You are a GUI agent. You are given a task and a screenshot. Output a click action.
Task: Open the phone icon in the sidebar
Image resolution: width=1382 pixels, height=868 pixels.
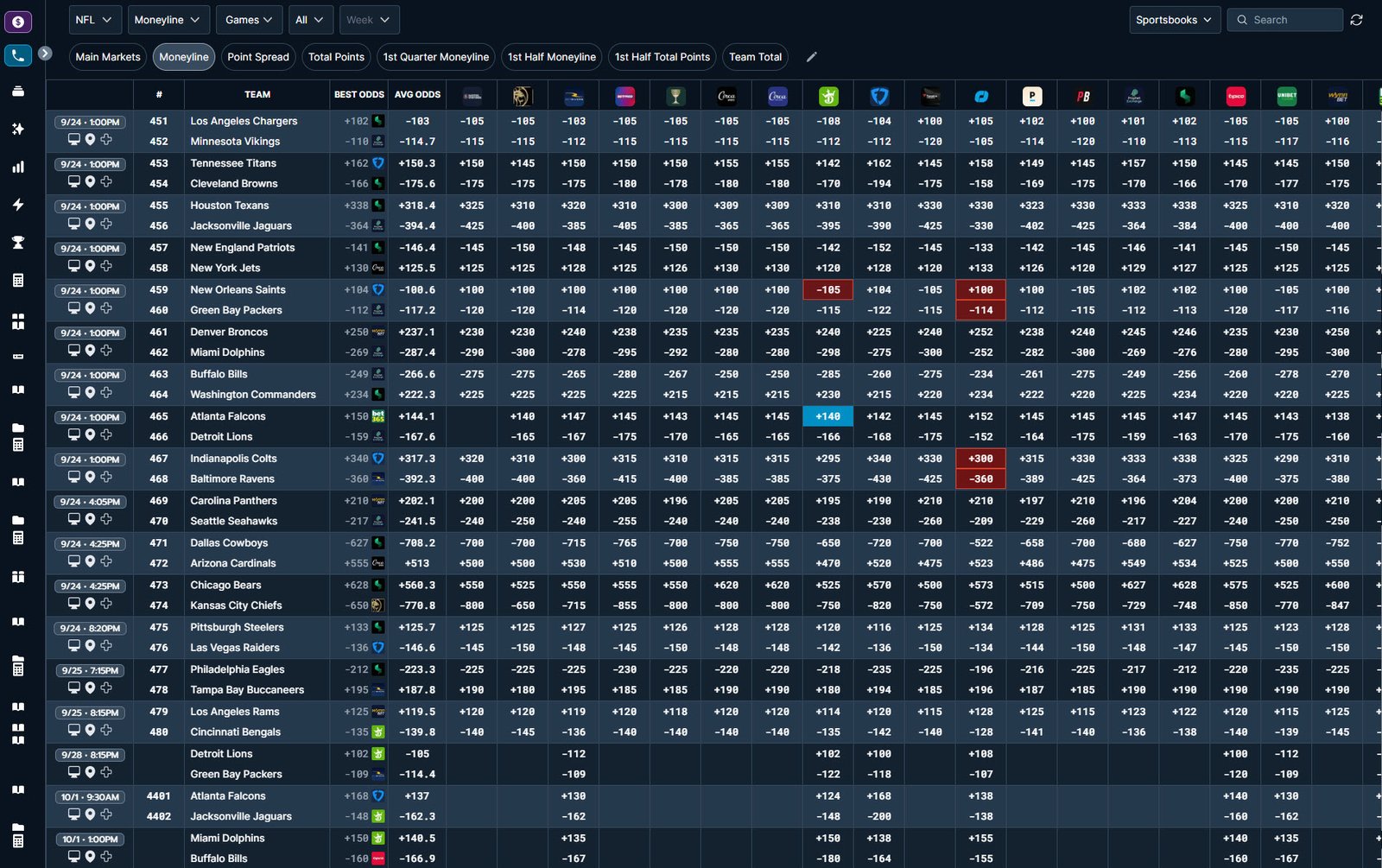coord(18,55)
